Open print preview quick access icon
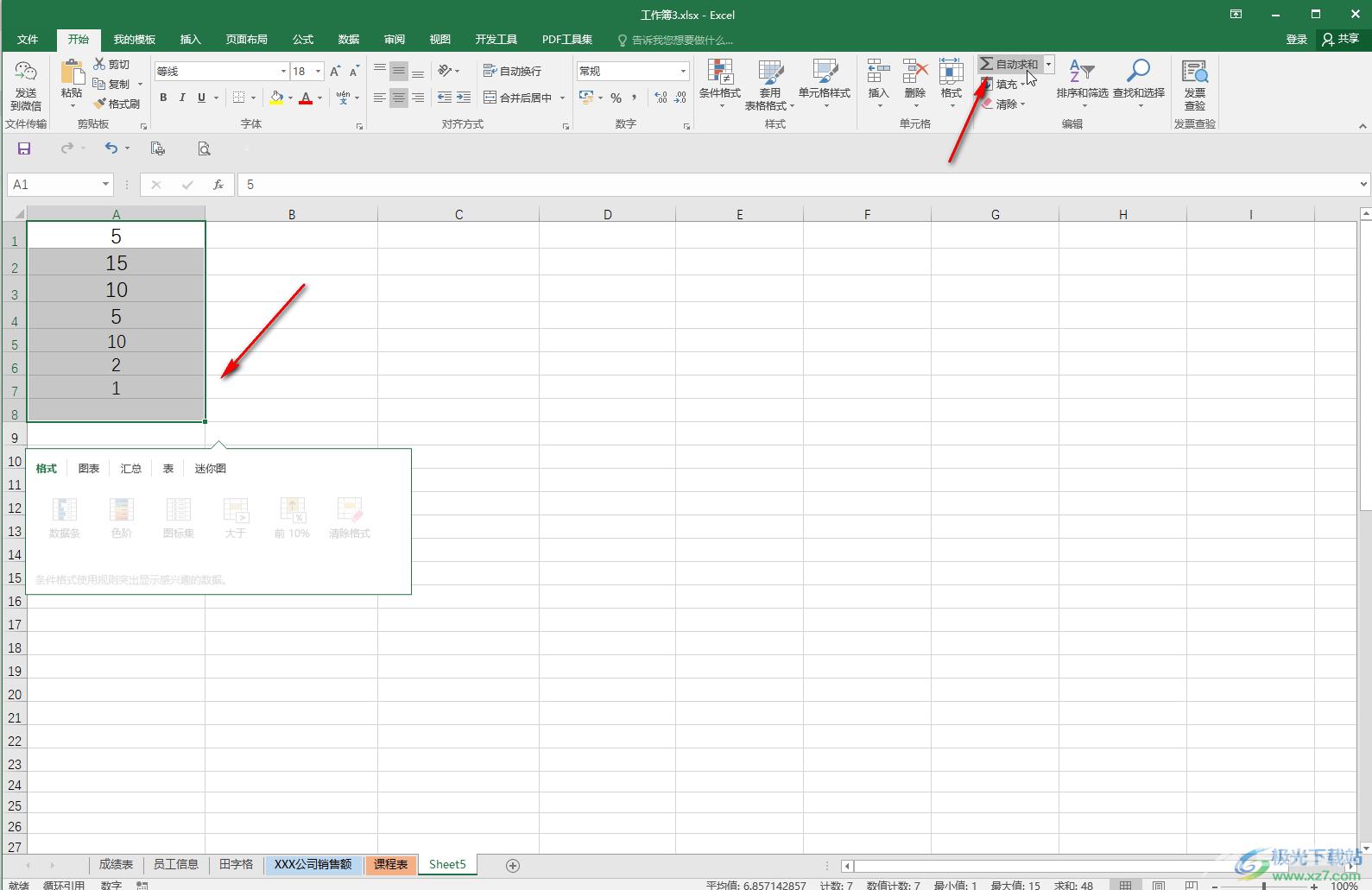This screenshot has width=1372, height=890. (204, 148)
